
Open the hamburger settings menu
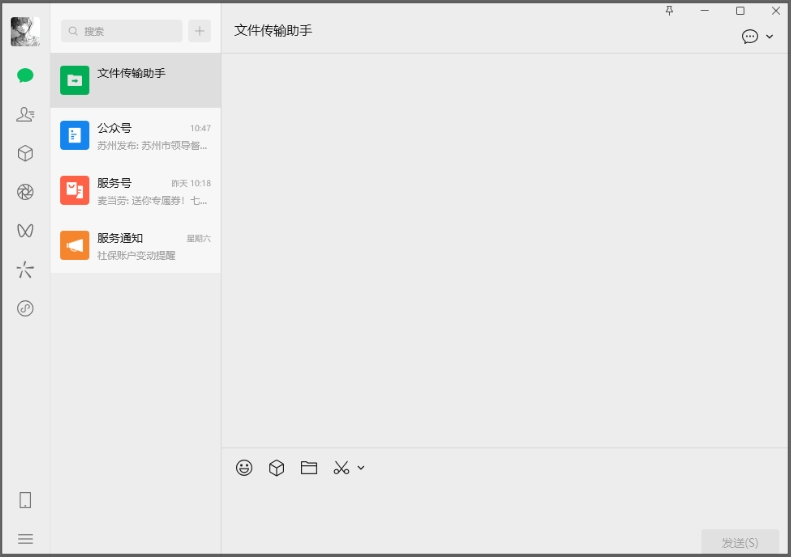pyautogui.click(x=25, y=539)
